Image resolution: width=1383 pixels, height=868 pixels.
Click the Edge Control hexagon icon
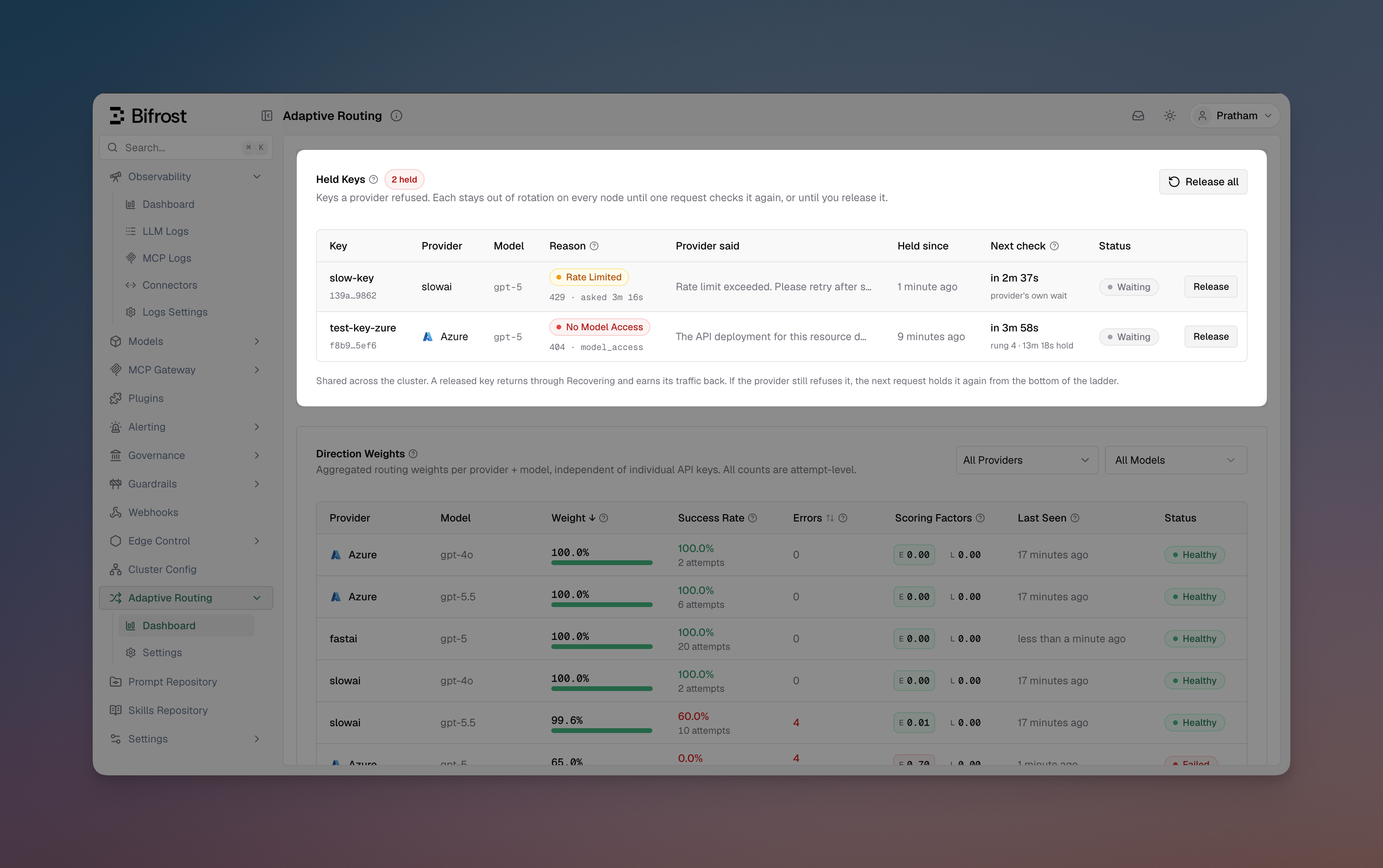click(115, 541)
